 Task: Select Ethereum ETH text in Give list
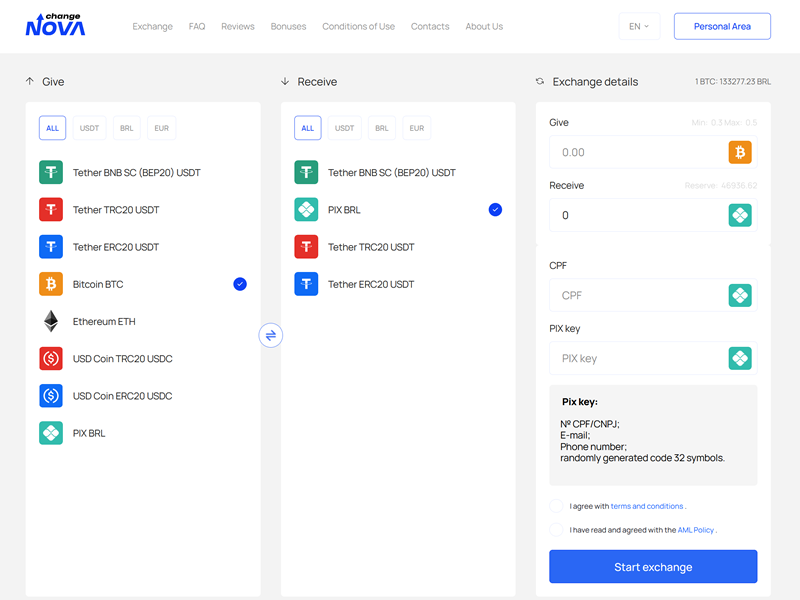tap(104, 321)
